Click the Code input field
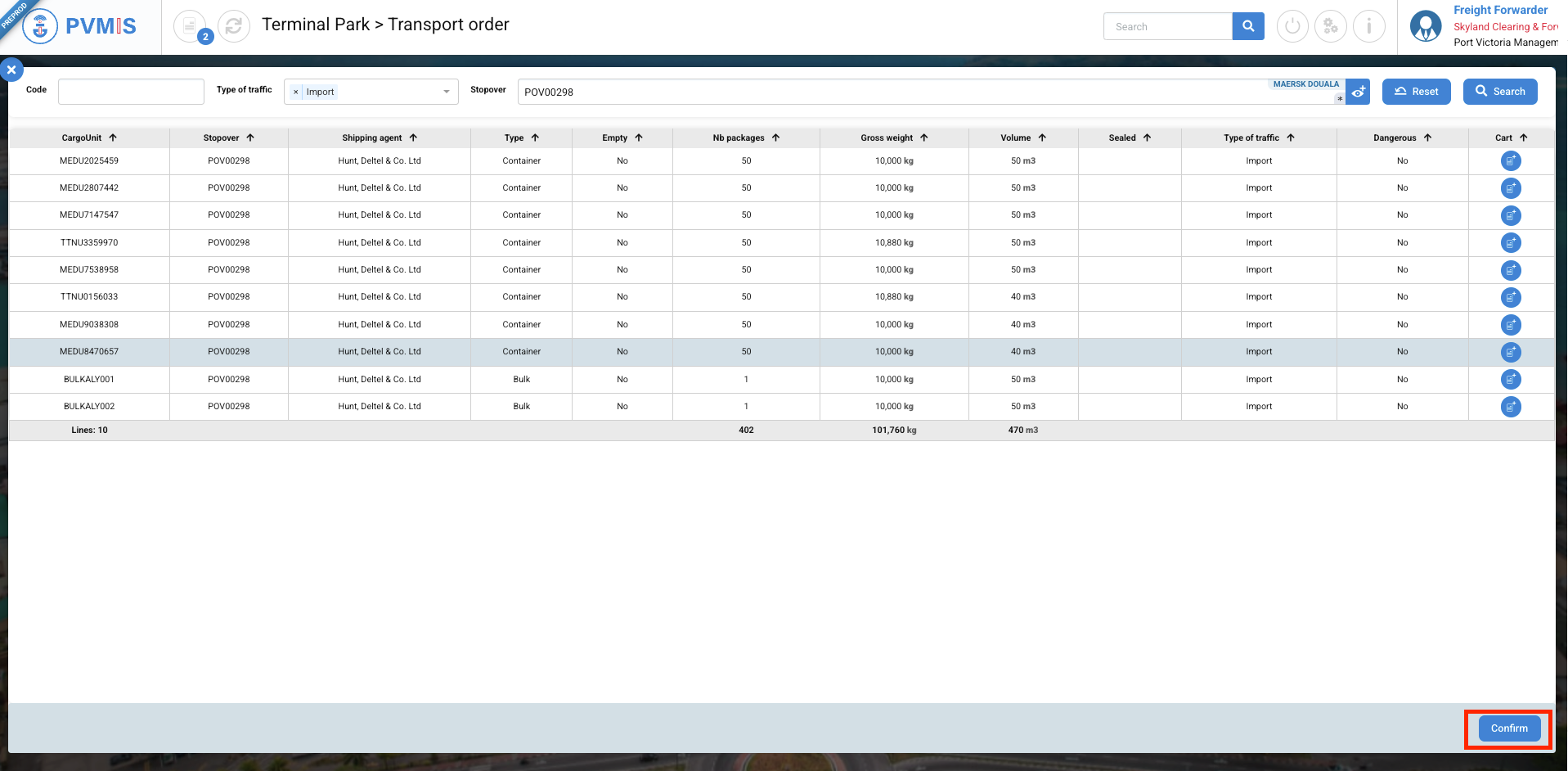The image size is (1568, 771). coord(131,92)
